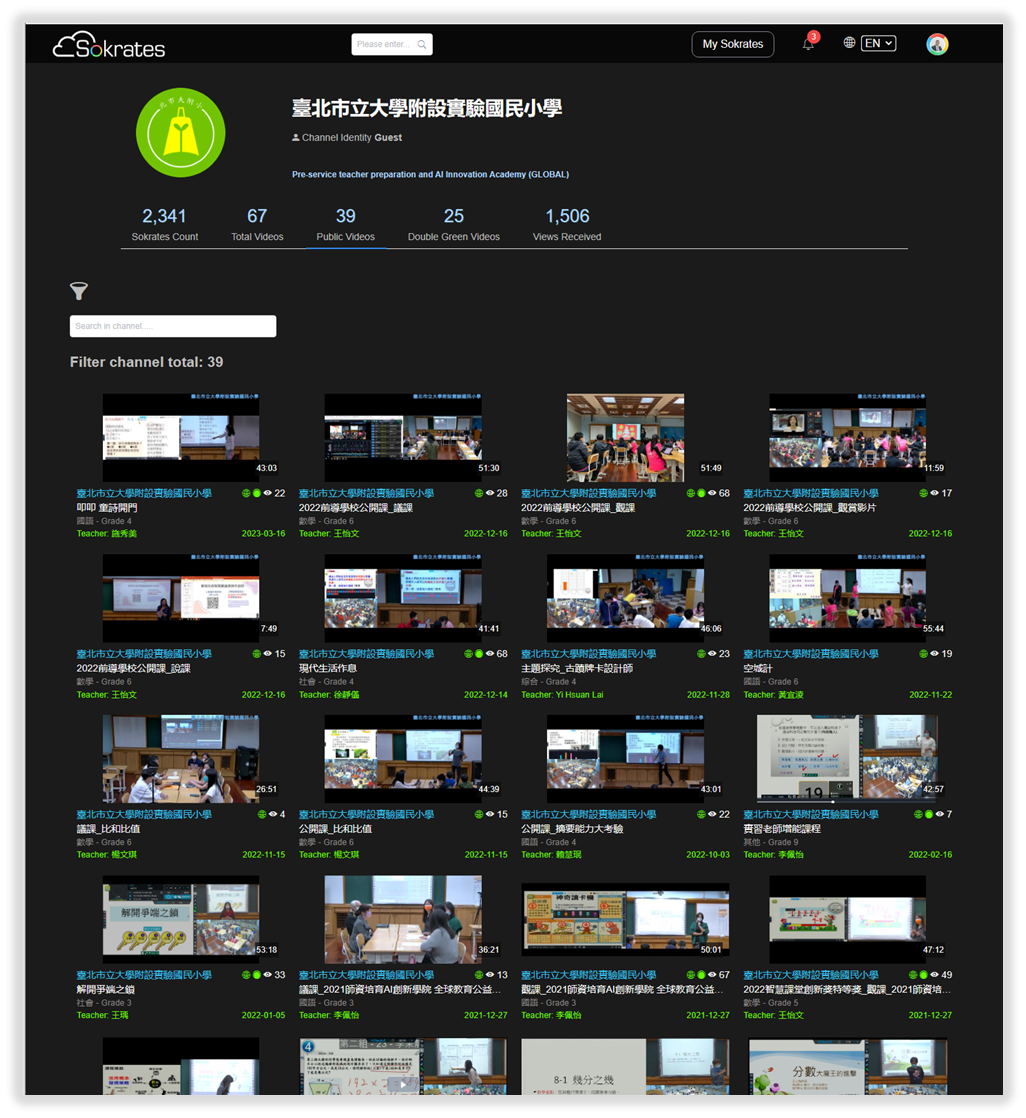
Task: Click the person icon beside Channel Identity
Action: pyautogui.click(x=295, y=138)
